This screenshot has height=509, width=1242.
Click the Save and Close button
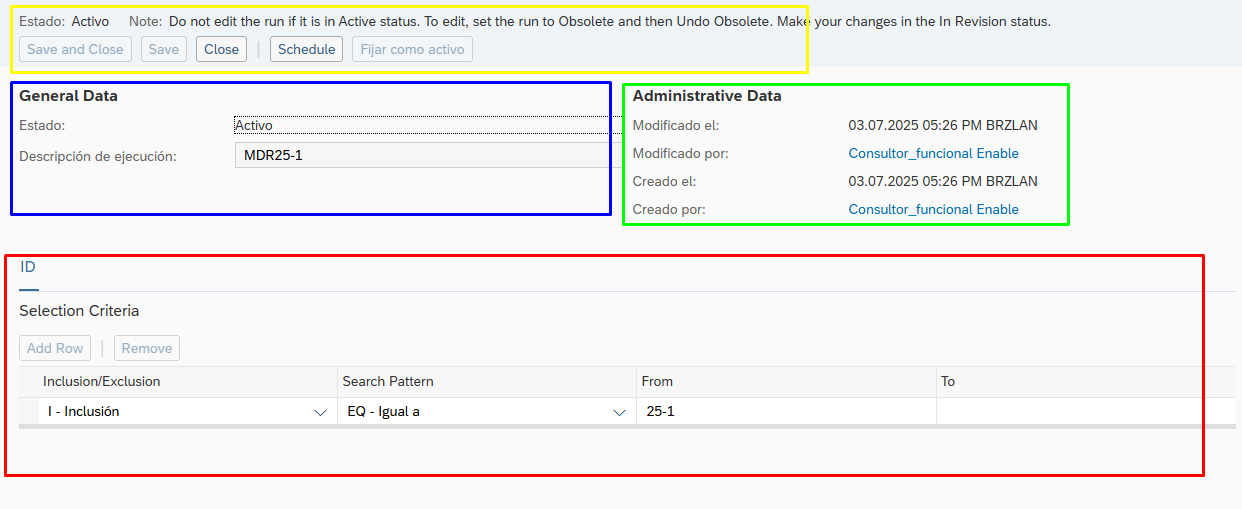point(75,49)
